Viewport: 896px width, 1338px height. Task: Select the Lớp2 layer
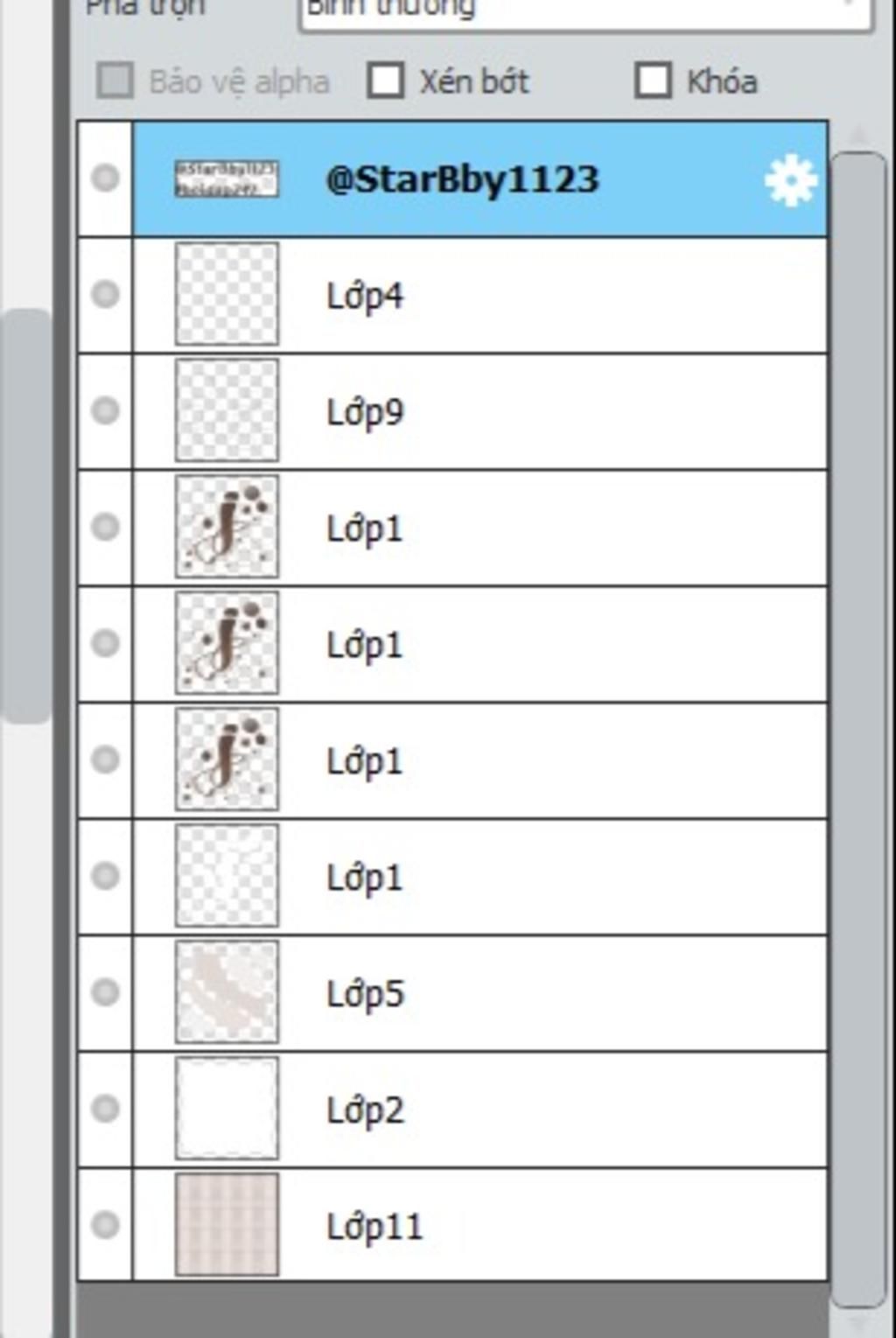tap(479, 1110)
